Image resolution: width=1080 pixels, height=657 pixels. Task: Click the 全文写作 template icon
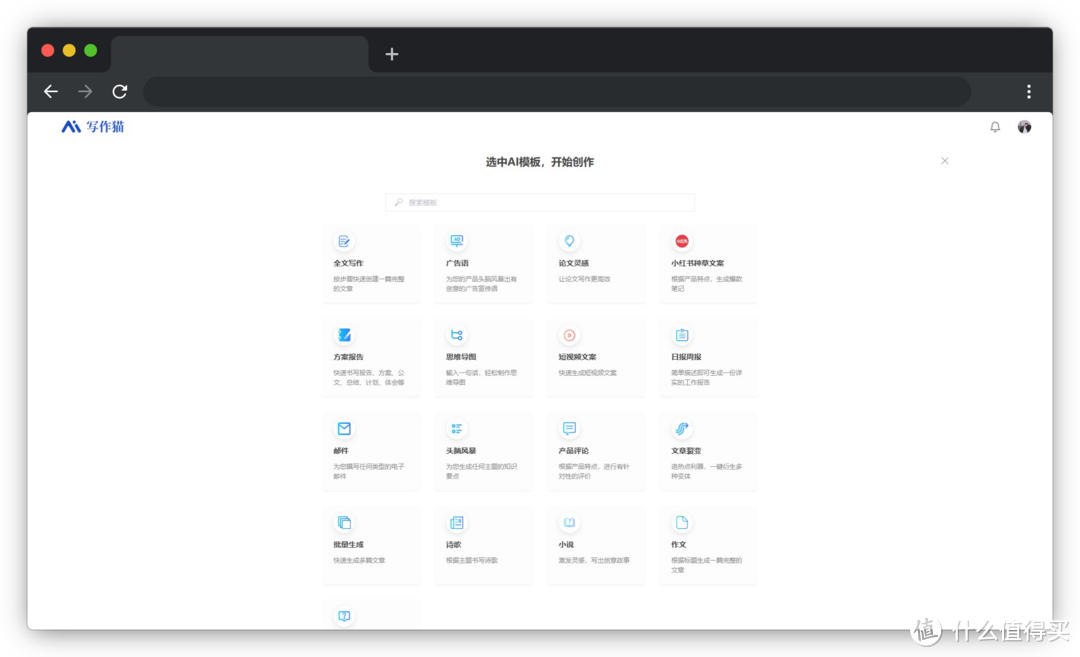tap(344, 241)
